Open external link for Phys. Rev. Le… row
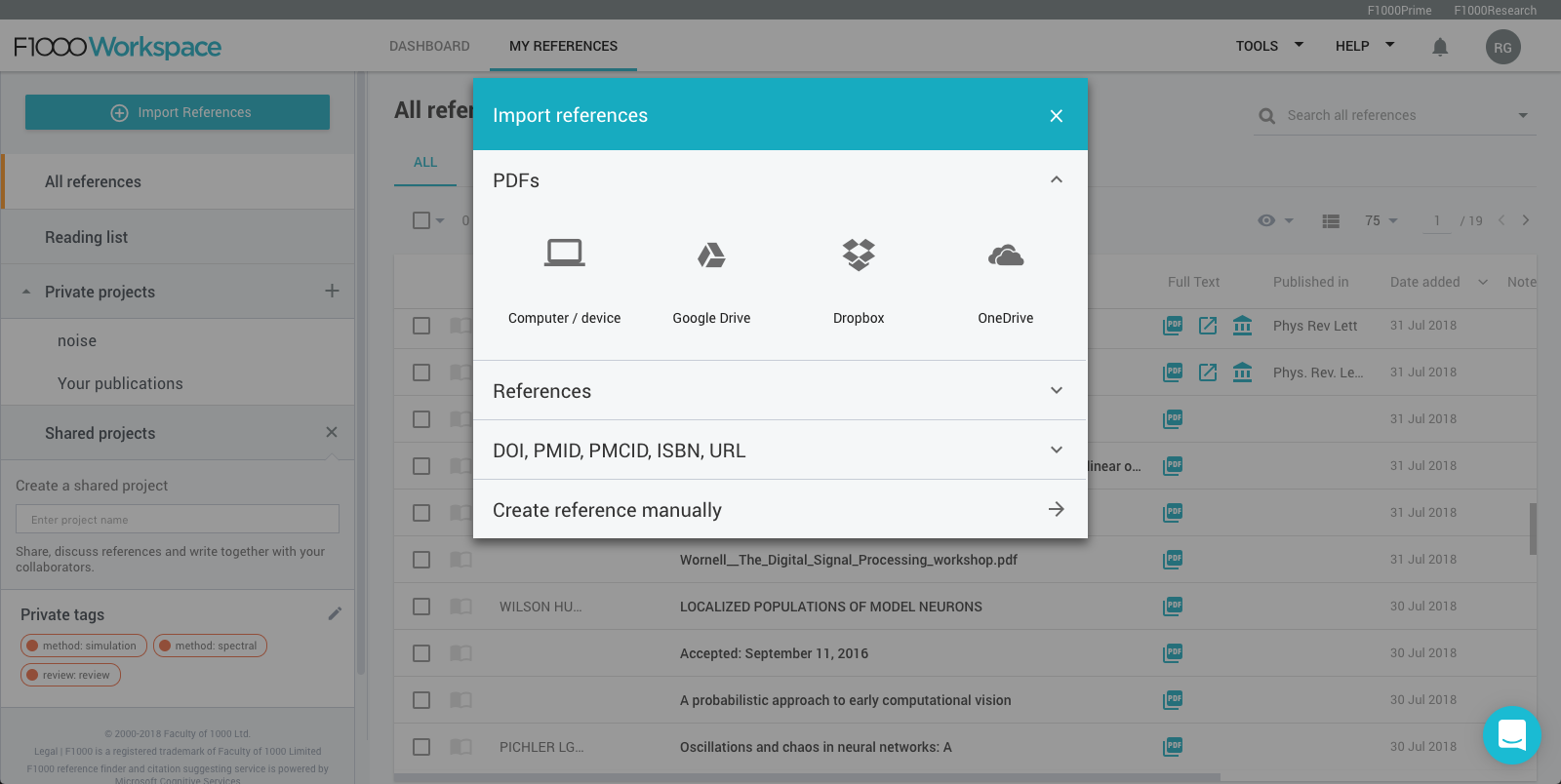 click(x=1208, y=372)
